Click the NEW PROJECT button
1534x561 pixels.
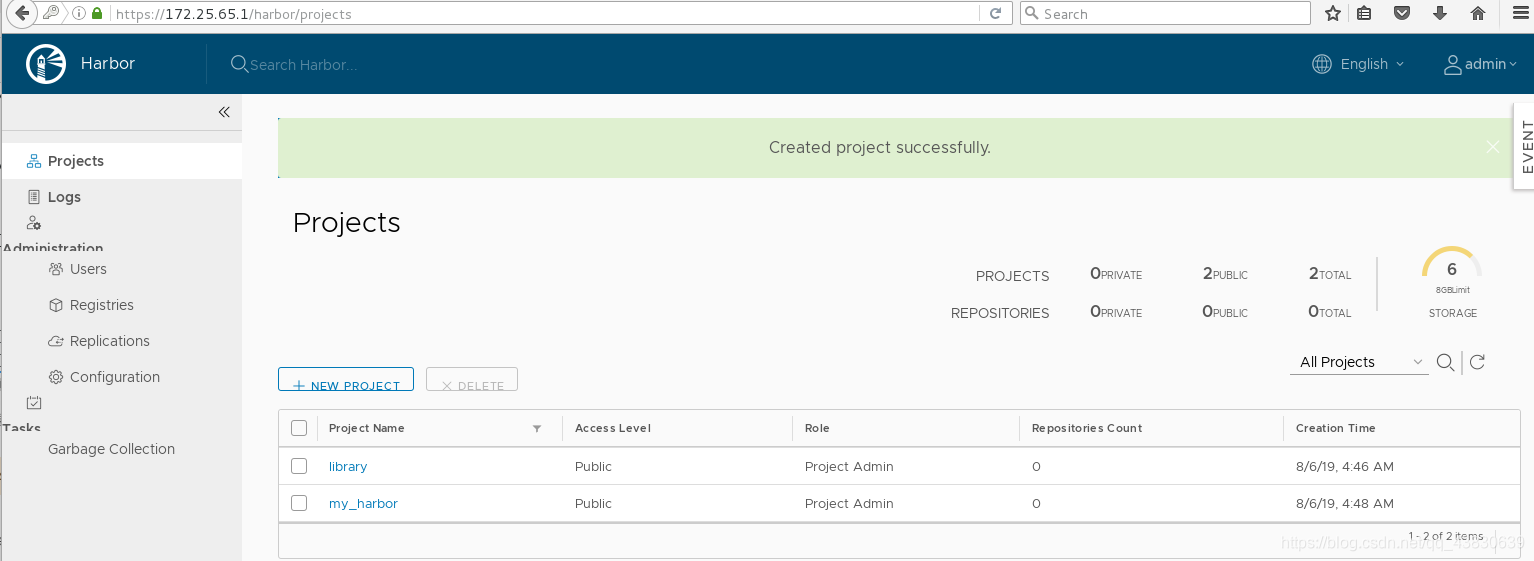pyautogui.click(x=346, y=380)
